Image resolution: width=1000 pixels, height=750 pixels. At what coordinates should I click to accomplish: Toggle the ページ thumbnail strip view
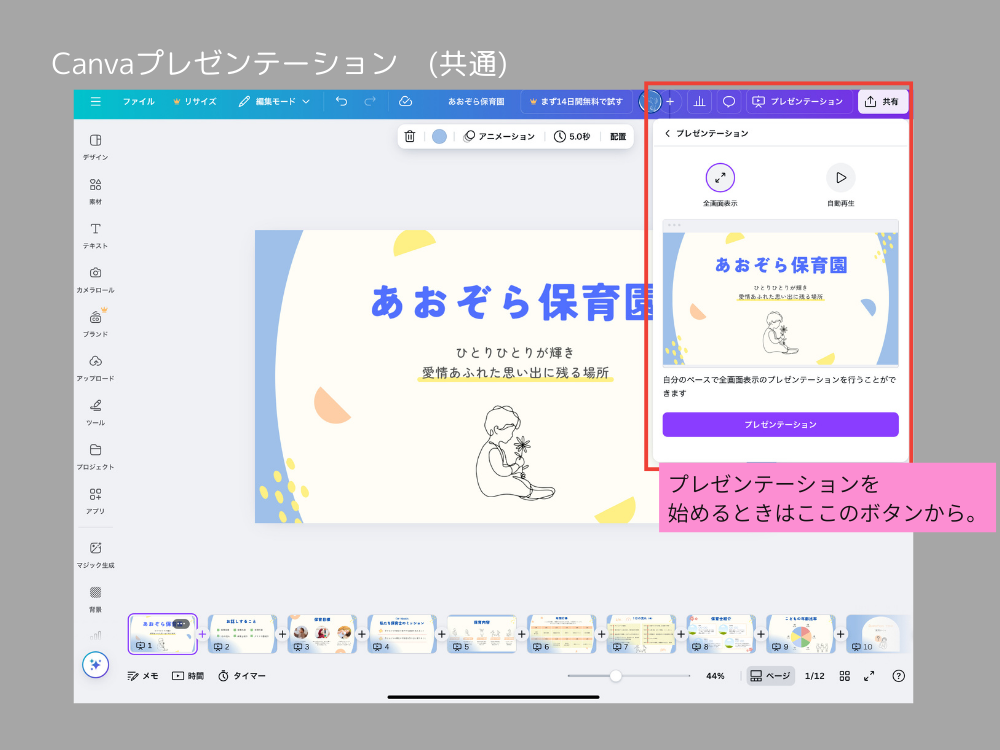[770, 676]
